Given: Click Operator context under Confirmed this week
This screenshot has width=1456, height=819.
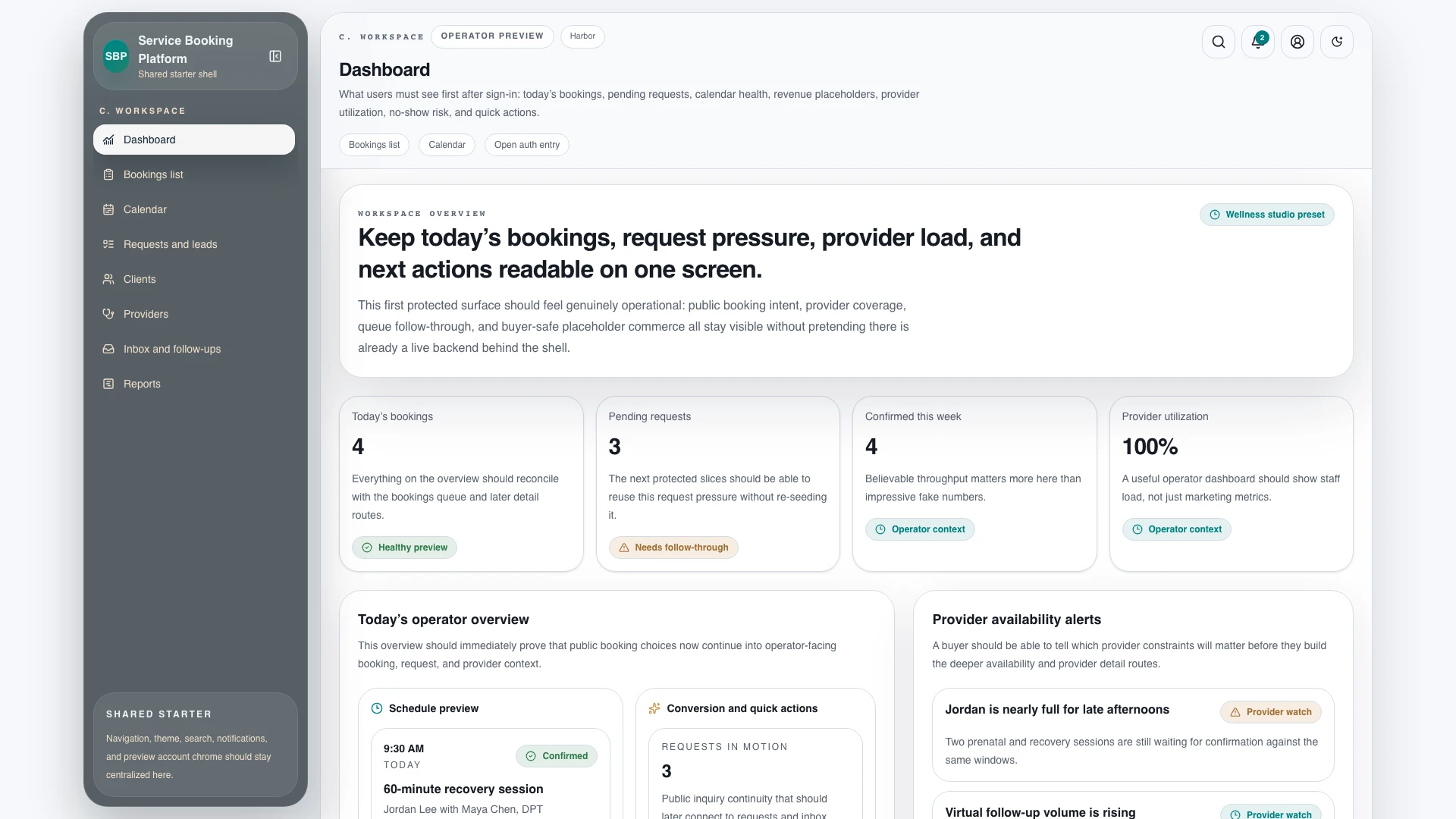Looking at the screenshot, I should tap(920, 529).
